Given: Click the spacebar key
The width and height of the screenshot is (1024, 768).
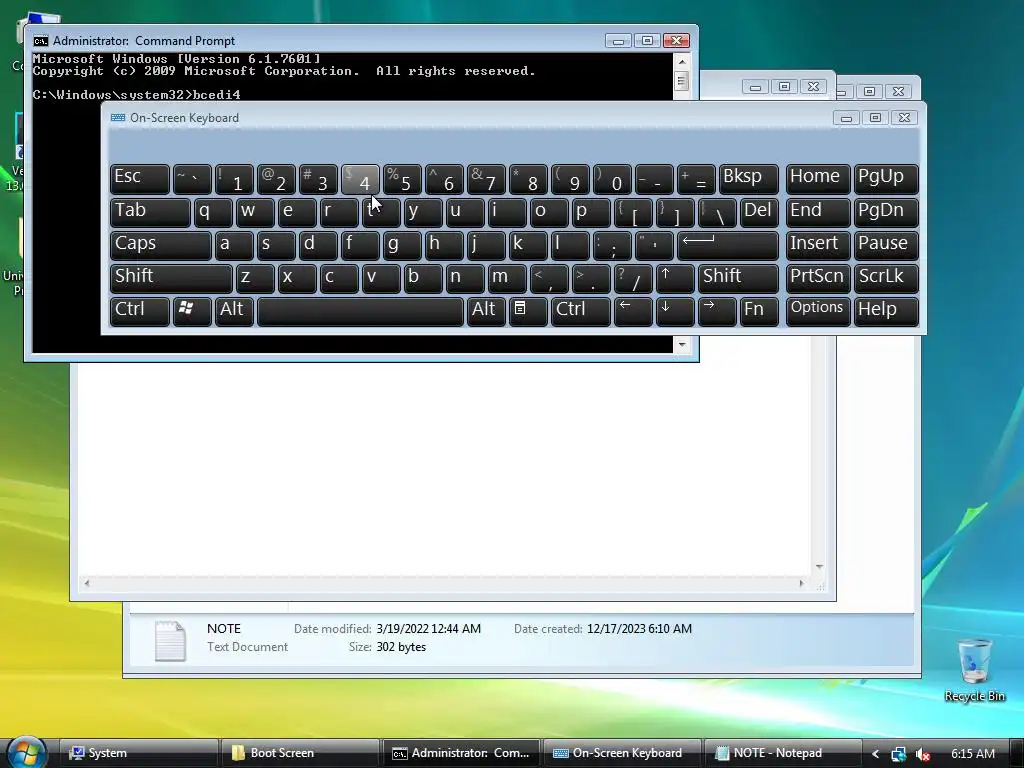Looking at the screenshot, I should [x=360, y=311].
